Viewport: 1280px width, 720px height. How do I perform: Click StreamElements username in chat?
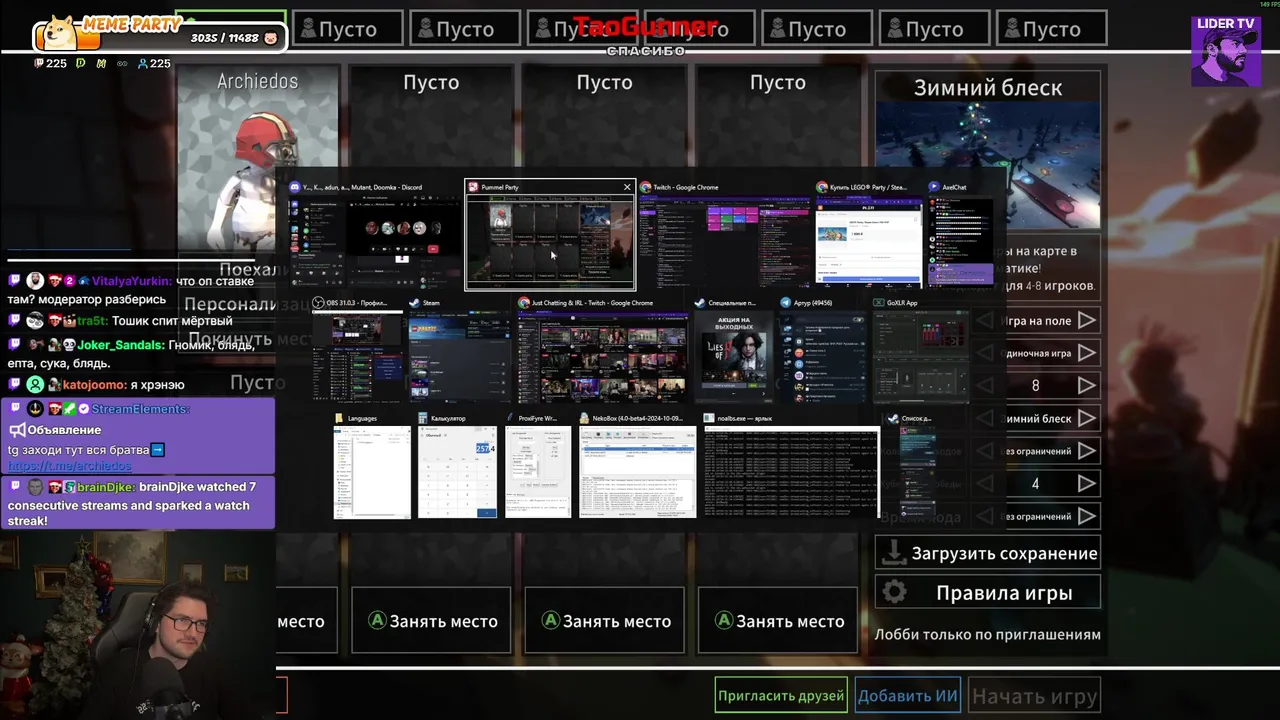click(x=140, y=409)
